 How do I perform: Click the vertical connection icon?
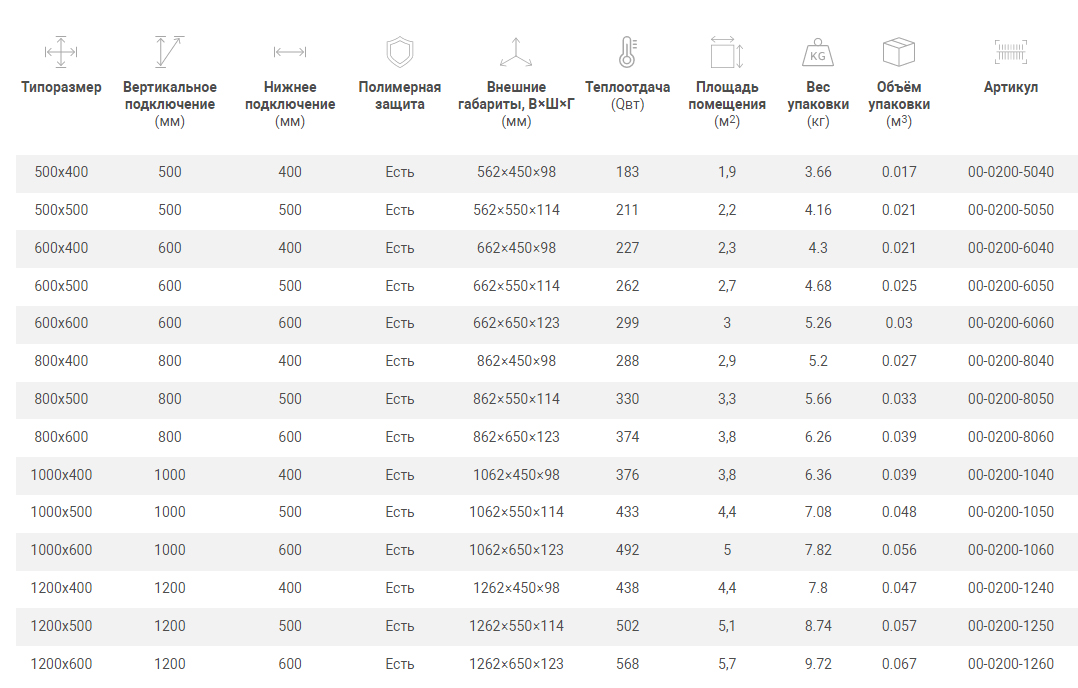170,52
